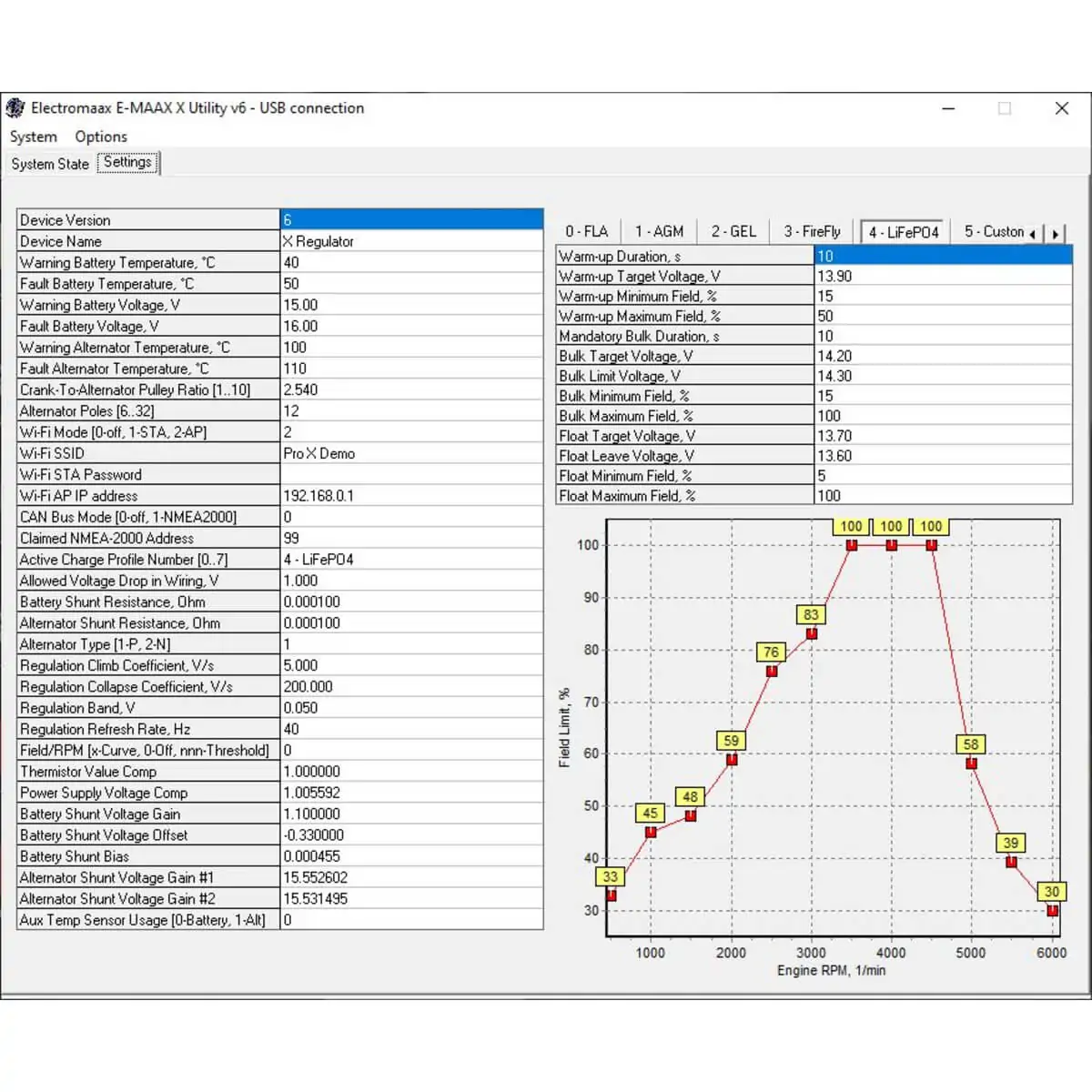Click the application icon in title bar
The image size is (1092, 1092).
15,108
